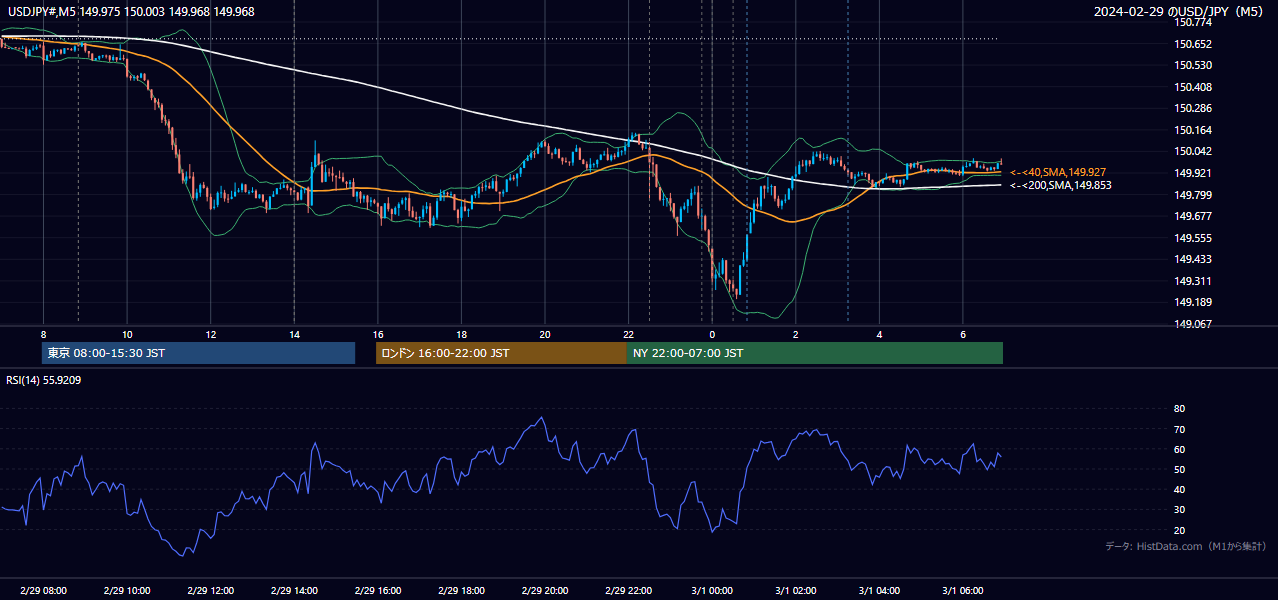Viewport: 1278px width, 600px height.
Task: Click the bottom time label 3/1 00:00
Action: [x=712, y=590]
